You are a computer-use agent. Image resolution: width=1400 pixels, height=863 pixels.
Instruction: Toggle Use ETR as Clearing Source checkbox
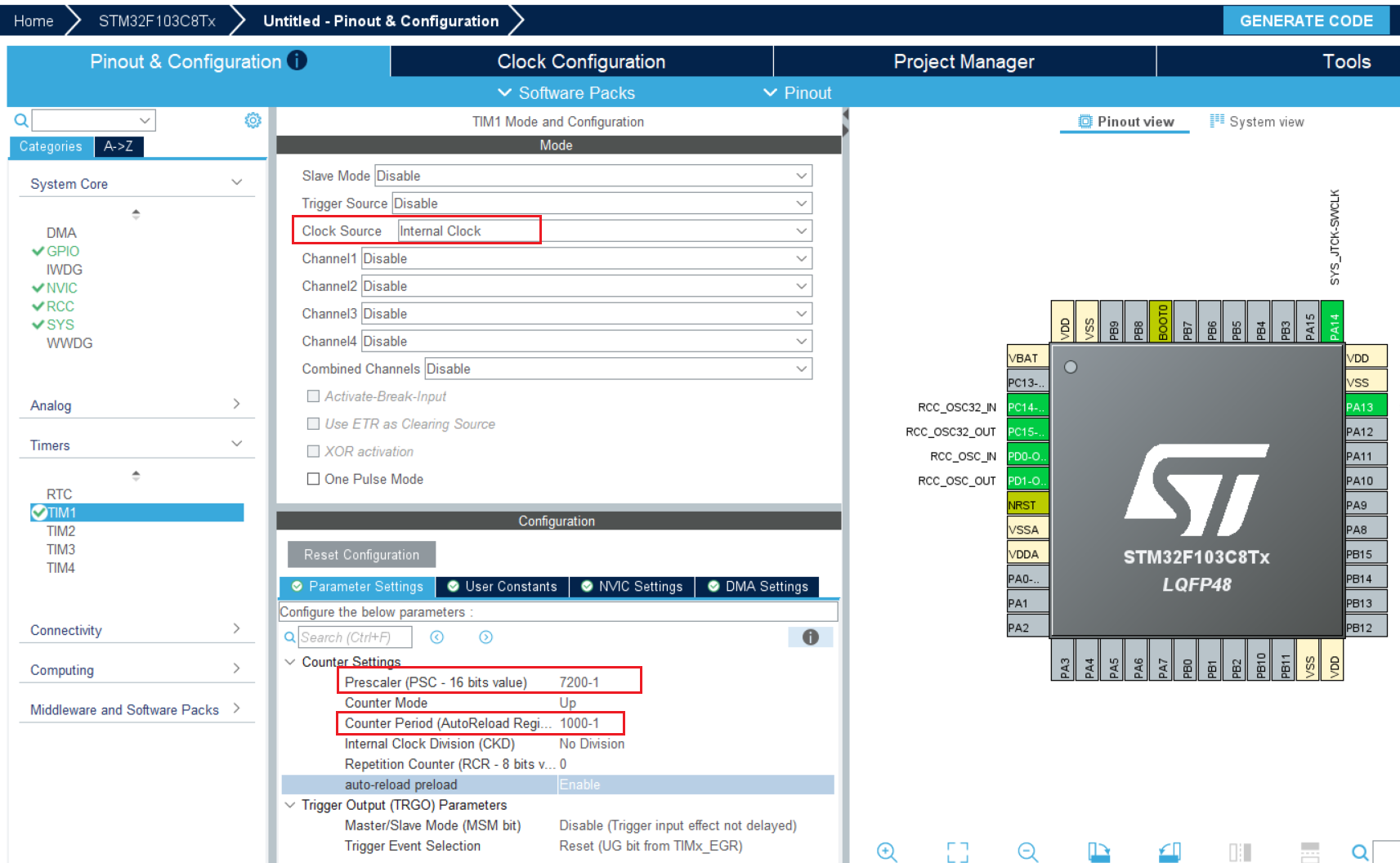click(x=313, y=423)
